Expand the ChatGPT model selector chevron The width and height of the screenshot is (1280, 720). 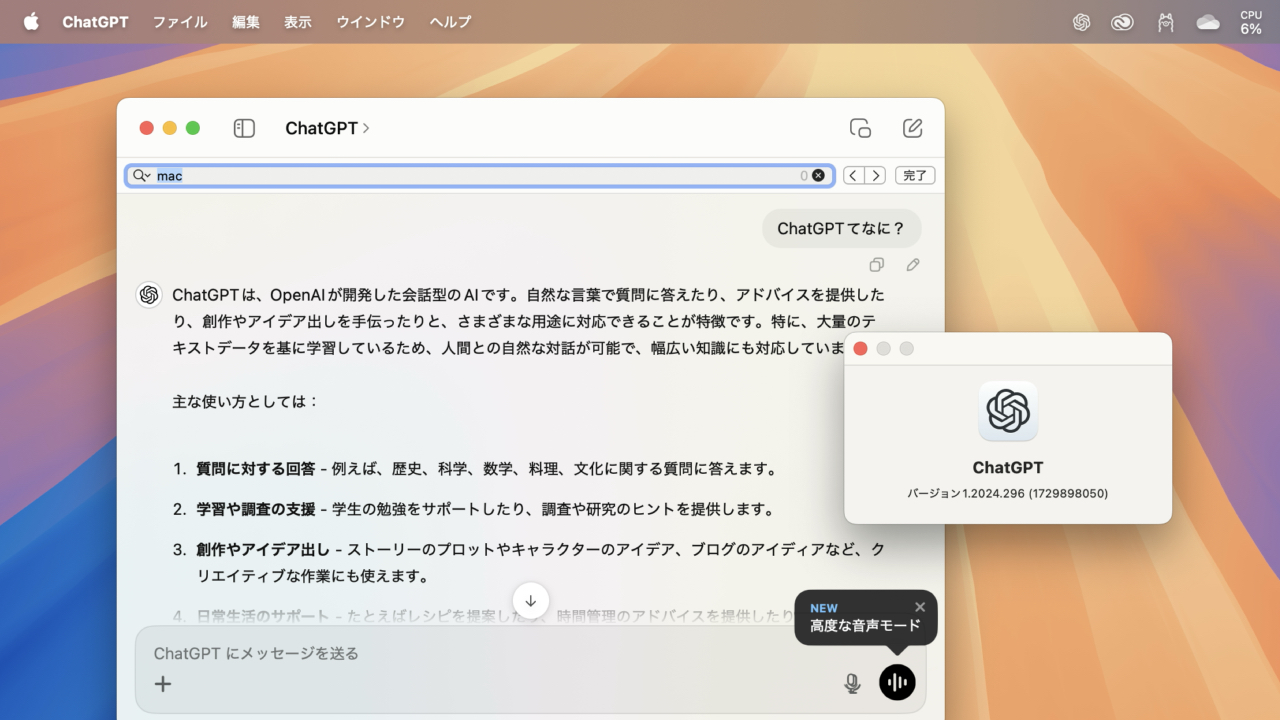366,128
